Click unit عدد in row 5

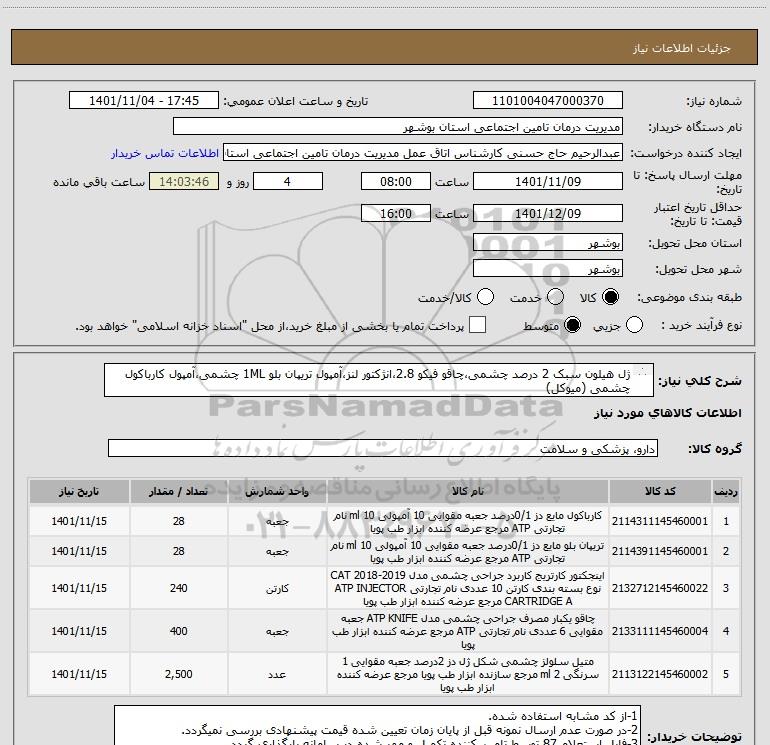(277, 674)
